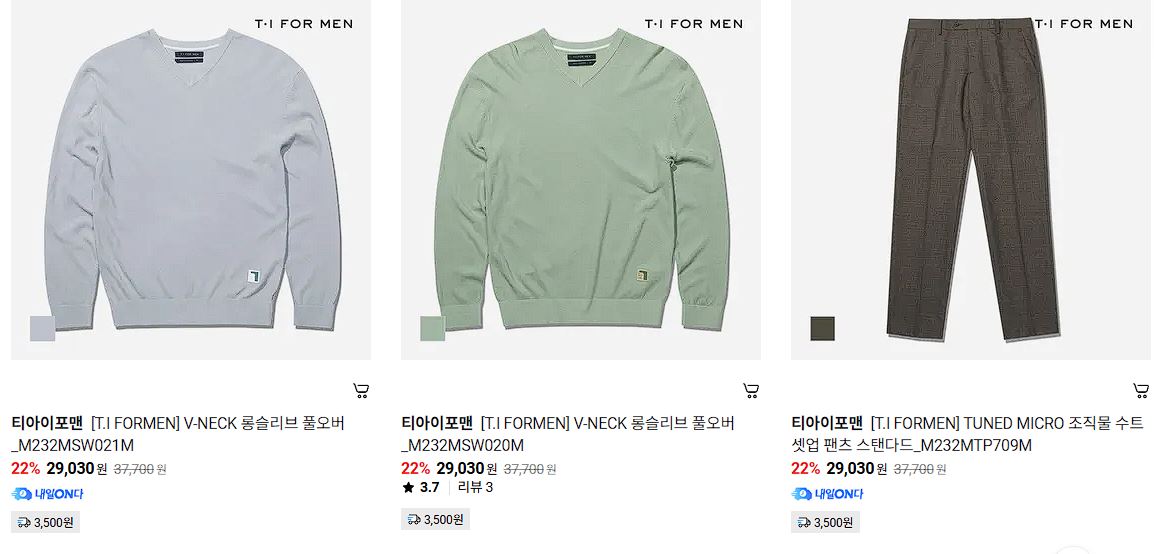Click the 3,500원 shipping badge for pants
The width and height of the screenshot is (1154, 554).
(826, 523)
